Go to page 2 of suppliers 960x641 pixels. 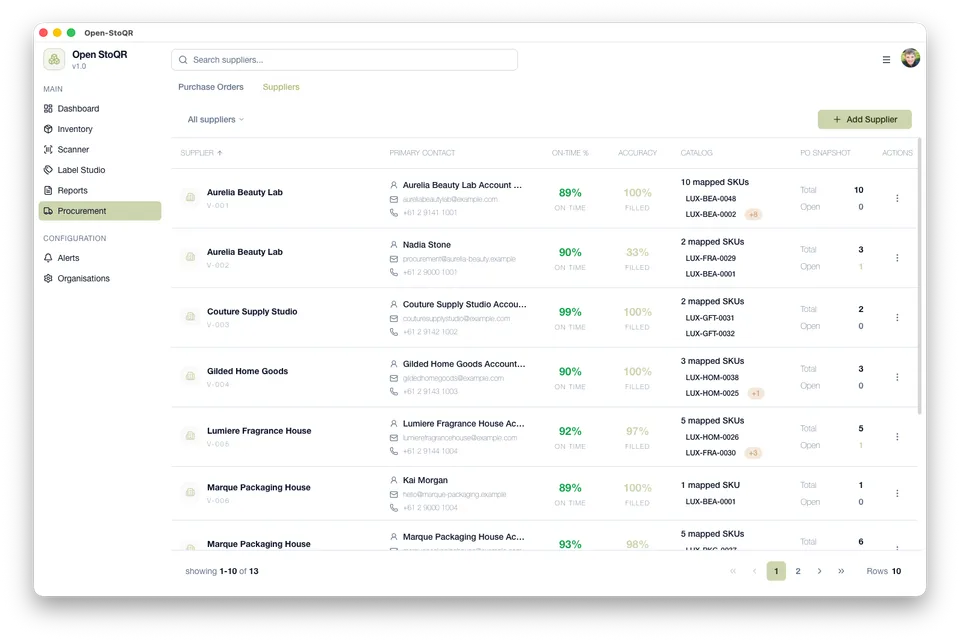pyautogui.click(x=798, y=571)
